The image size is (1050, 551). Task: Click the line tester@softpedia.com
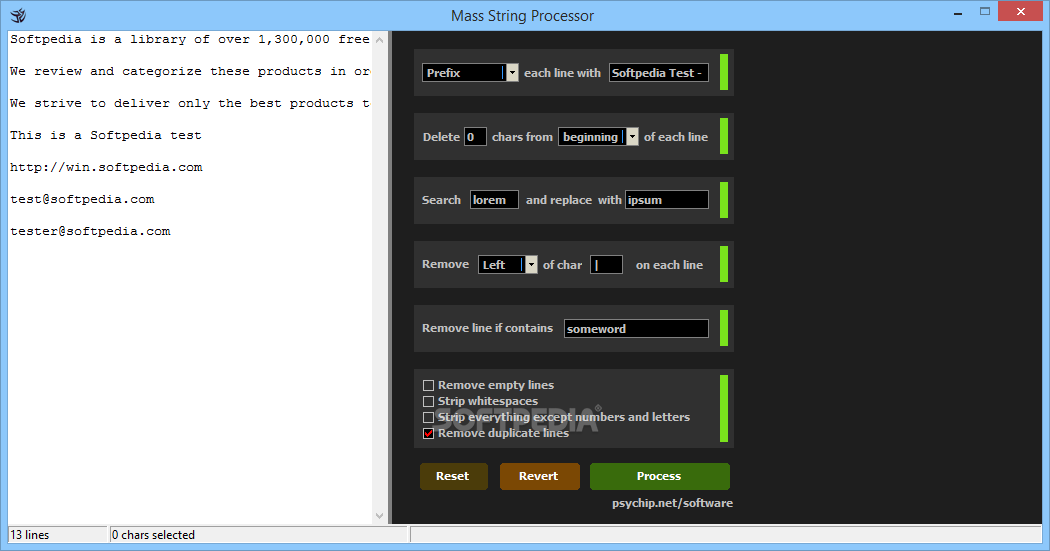point(90,232)
